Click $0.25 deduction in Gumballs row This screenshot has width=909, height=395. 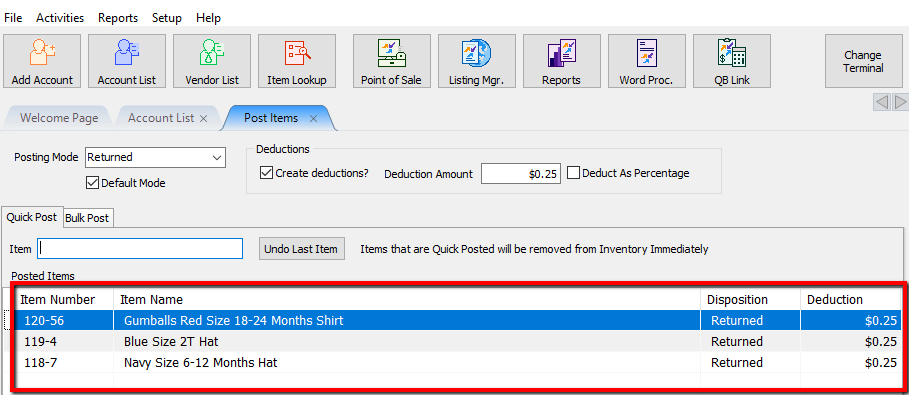point(881,320)
